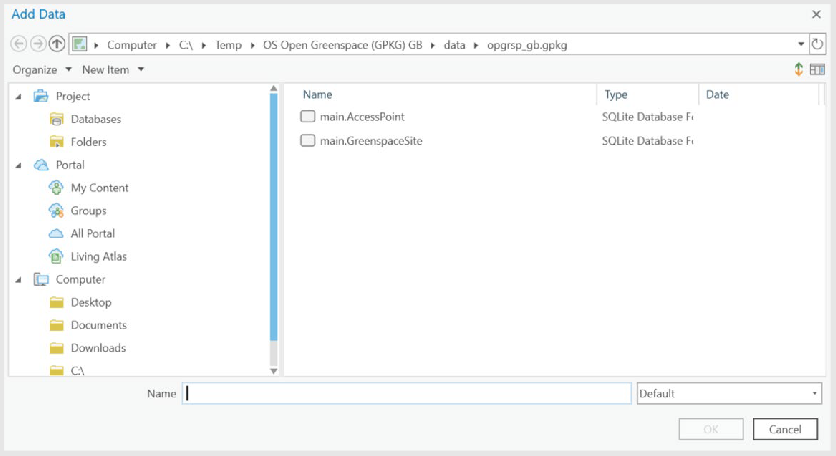Collapse the Portal tree node
The height and width of the screenshot is (456, 836).
[19, 165]
